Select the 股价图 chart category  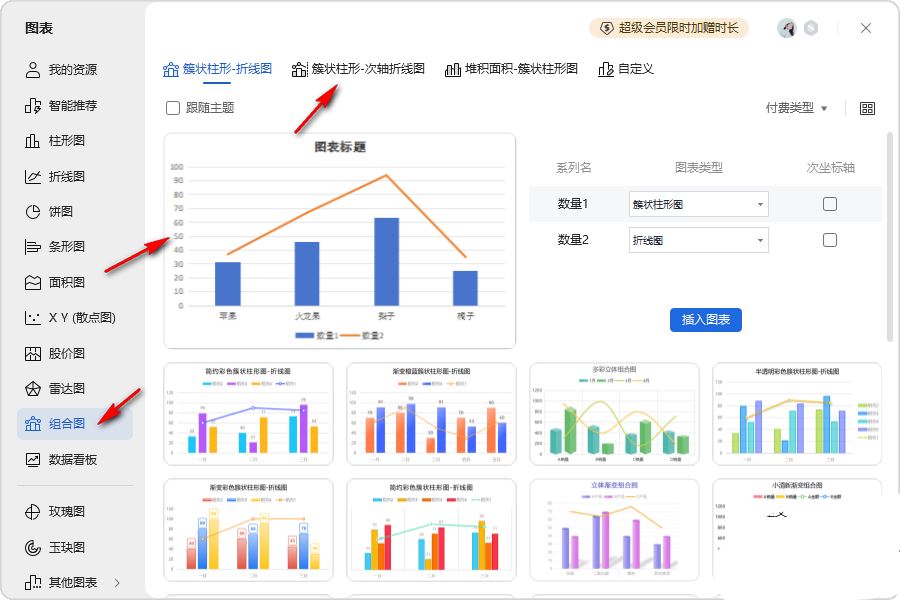click(66, 353)
